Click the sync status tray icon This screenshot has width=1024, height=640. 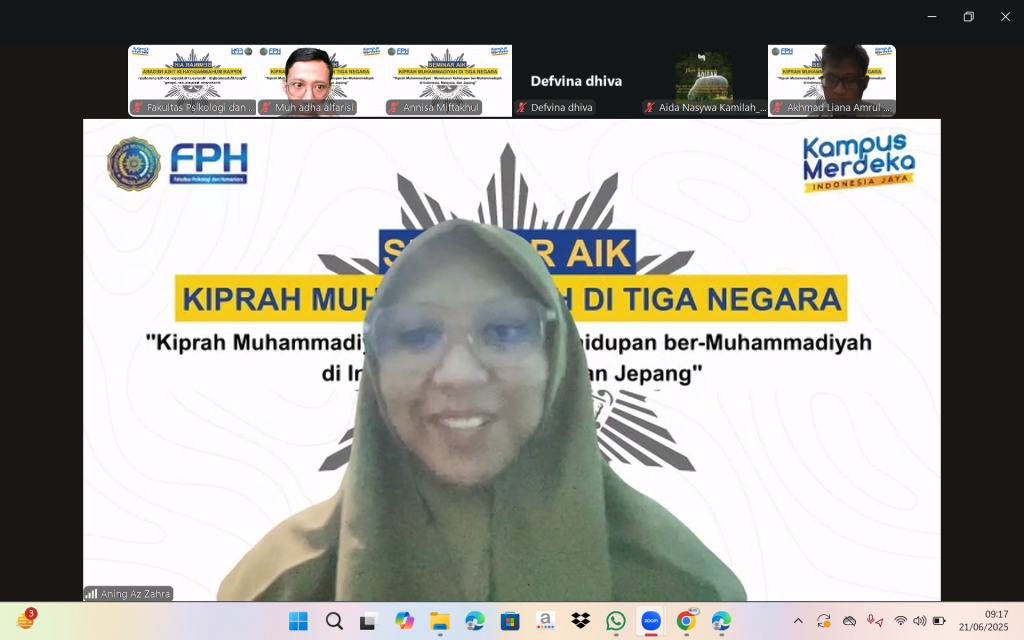824,621
